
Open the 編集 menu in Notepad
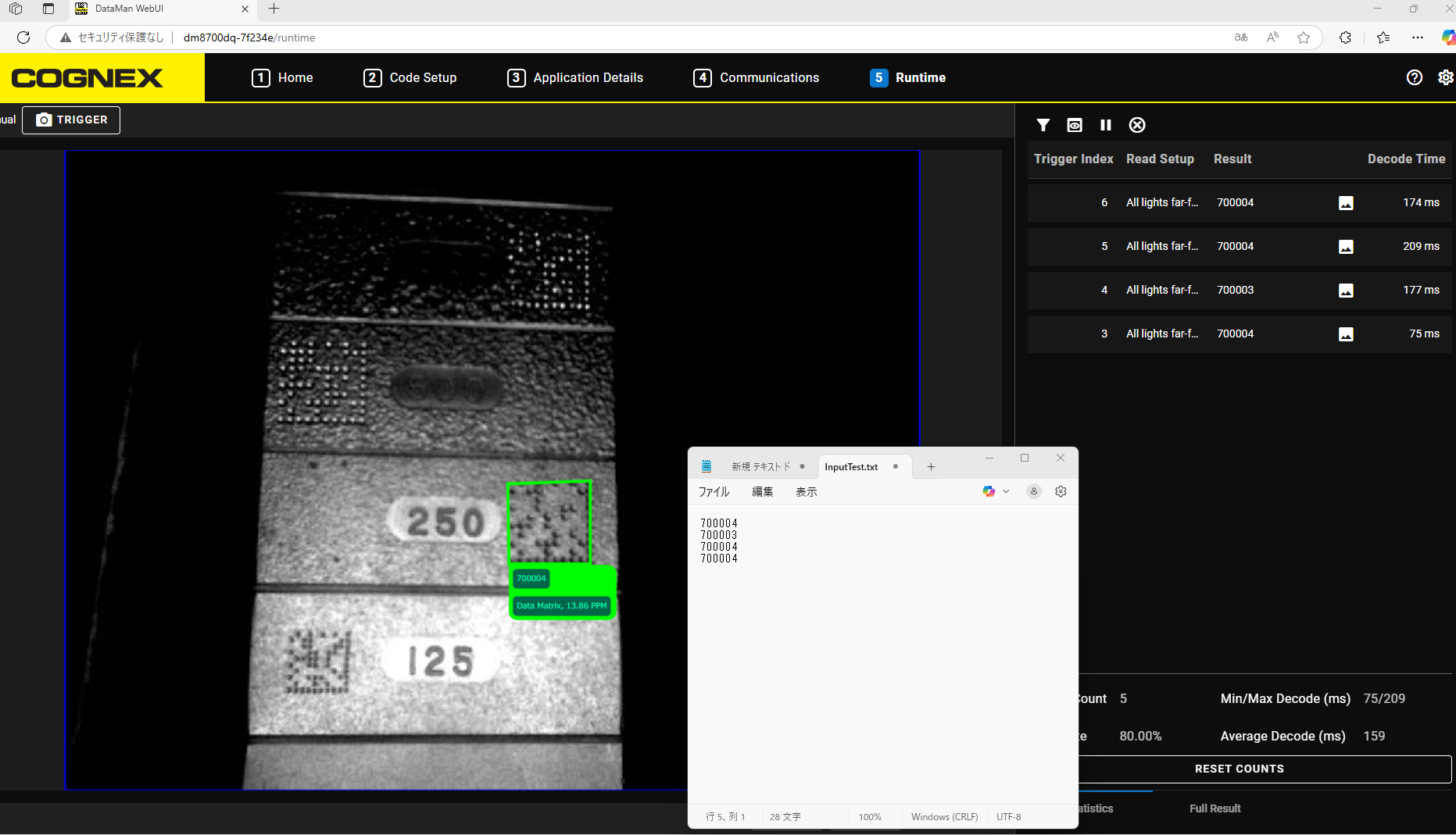(x=761, y=491)
